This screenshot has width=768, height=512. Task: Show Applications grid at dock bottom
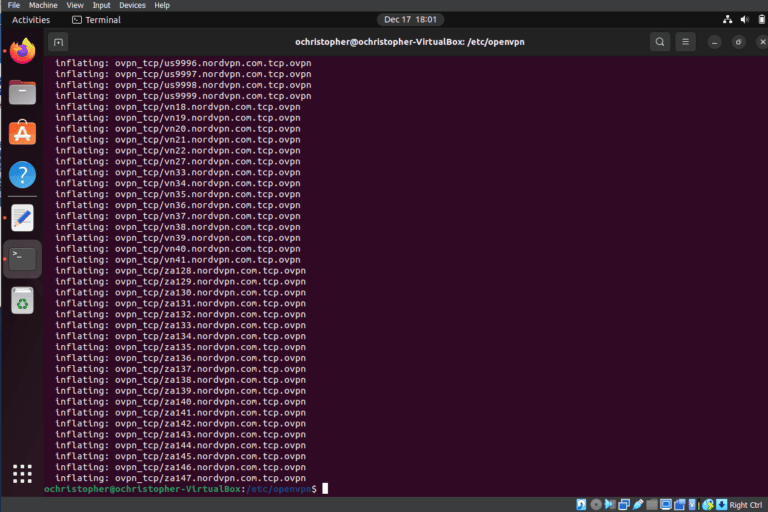(23, 474)
